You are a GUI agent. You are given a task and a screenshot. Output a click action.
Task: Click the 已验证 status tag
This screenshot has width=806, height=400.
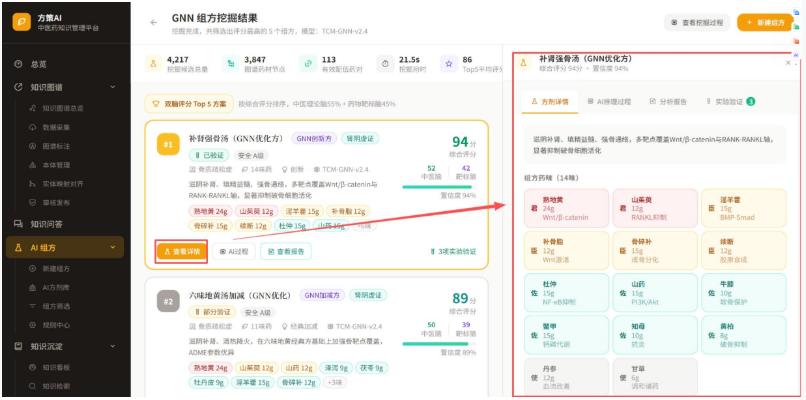[x=209, y=155]
